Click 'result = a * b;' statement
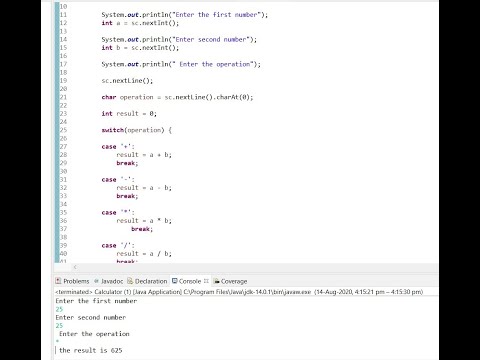Viewport: 480px width, 360px height. point(144,221)
